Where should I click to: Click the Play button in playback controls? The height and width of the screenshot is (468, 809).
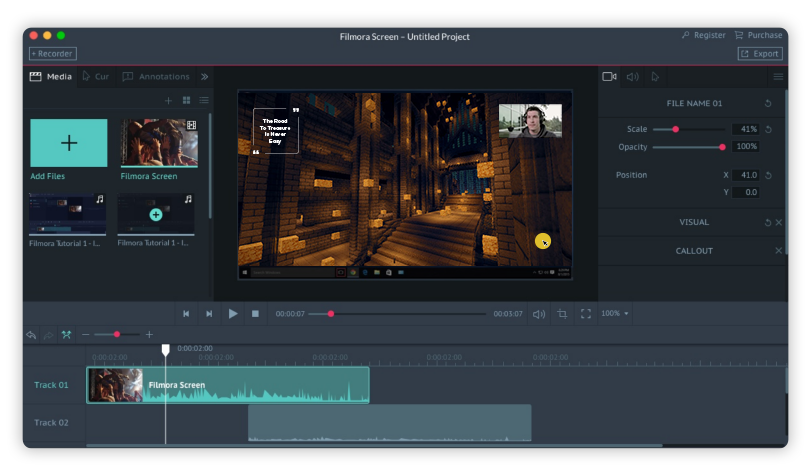[233, 314]
